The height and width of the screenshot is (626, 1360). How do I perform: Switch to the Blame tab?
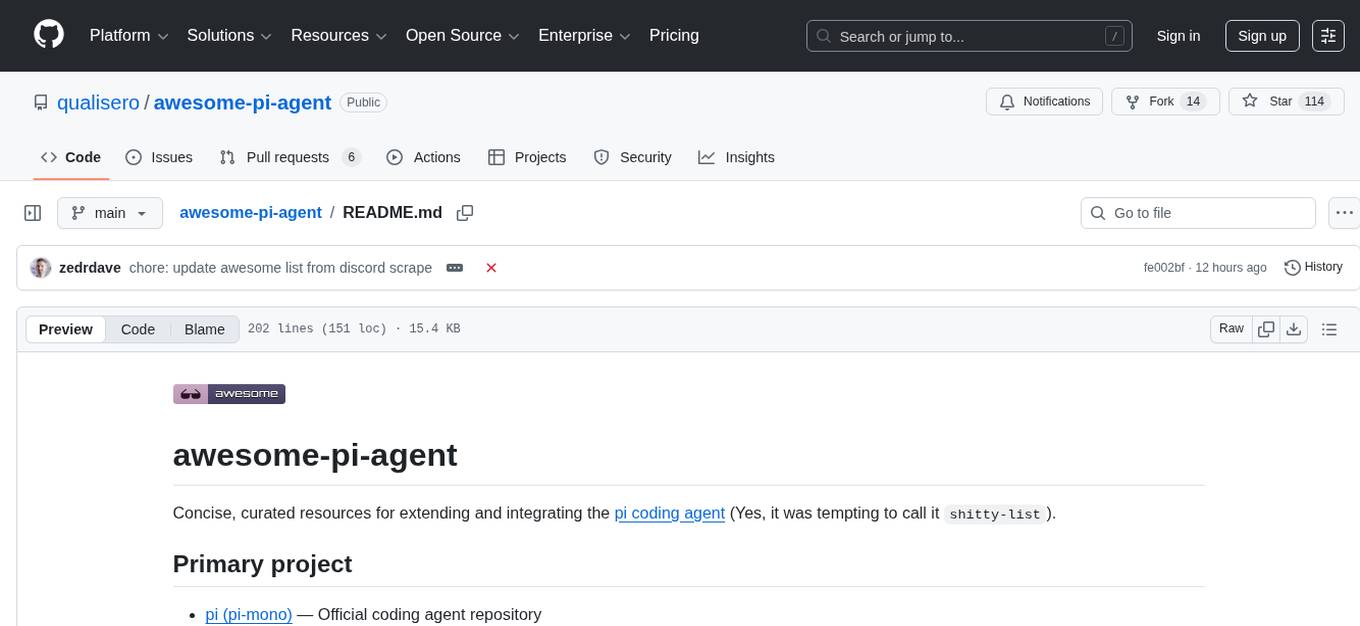point(204,329)
